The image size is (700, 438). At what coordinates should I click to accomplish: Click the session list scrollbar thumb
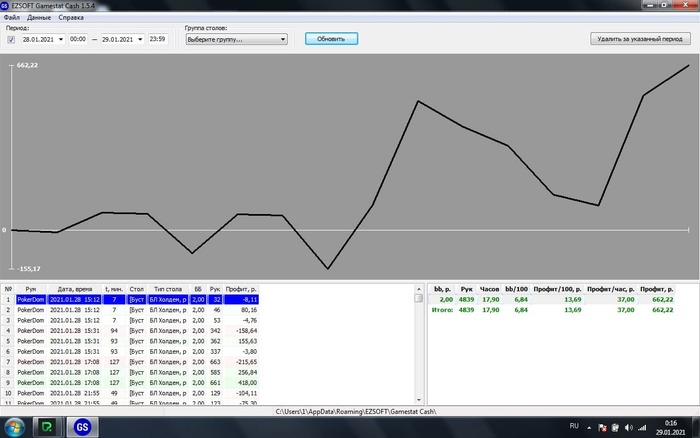click(419, 298)
